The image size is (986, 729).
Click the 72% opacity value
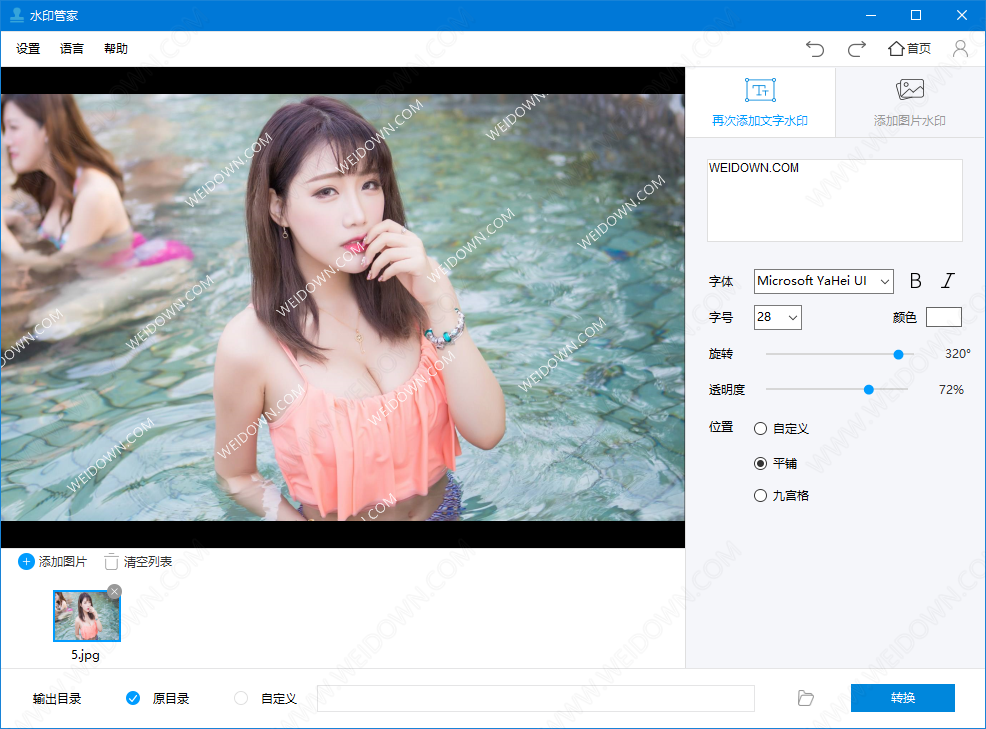tap(951, 390)
